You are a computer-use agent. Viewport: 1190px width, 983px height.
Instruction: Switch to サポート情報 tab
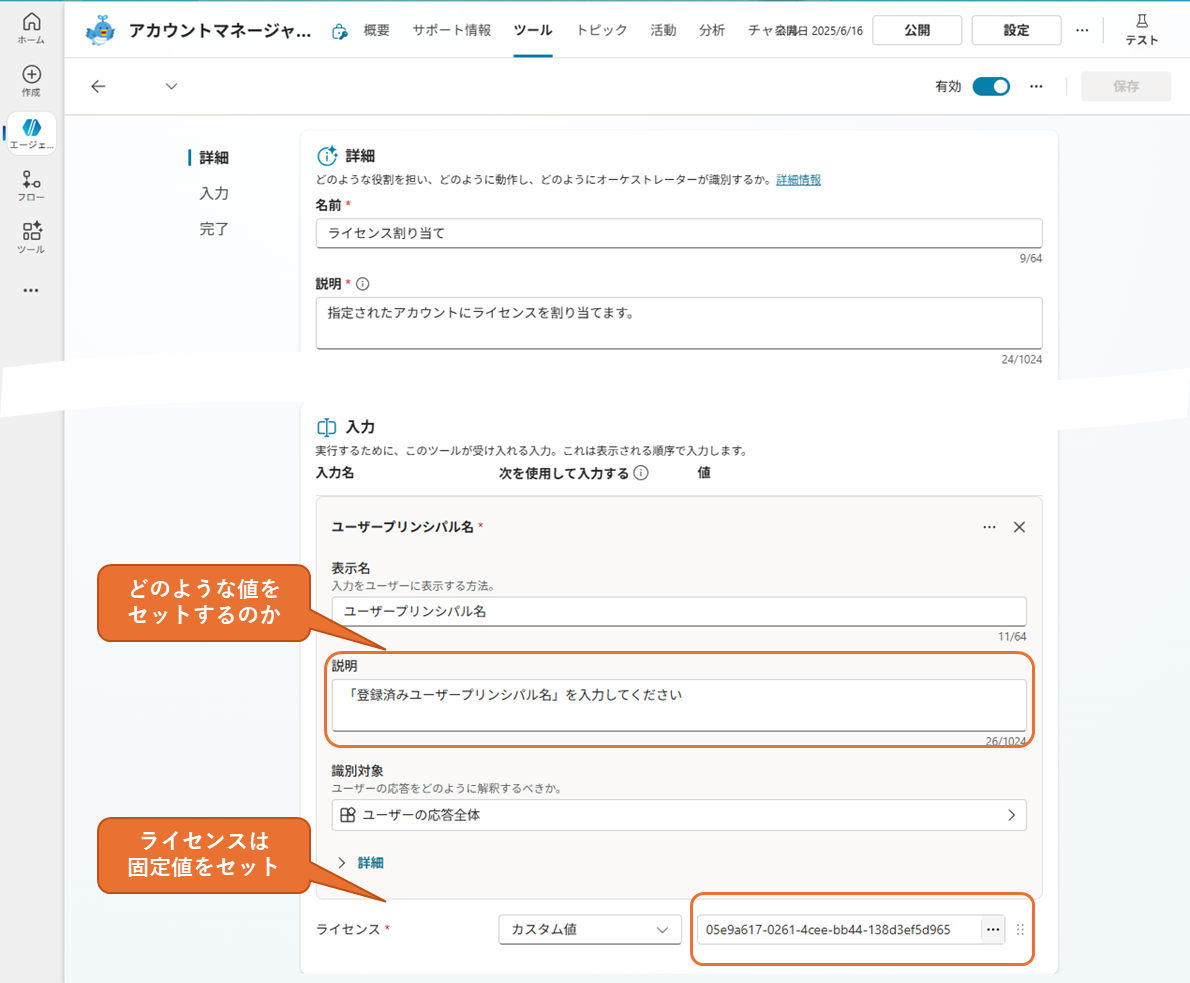(452, 30)
